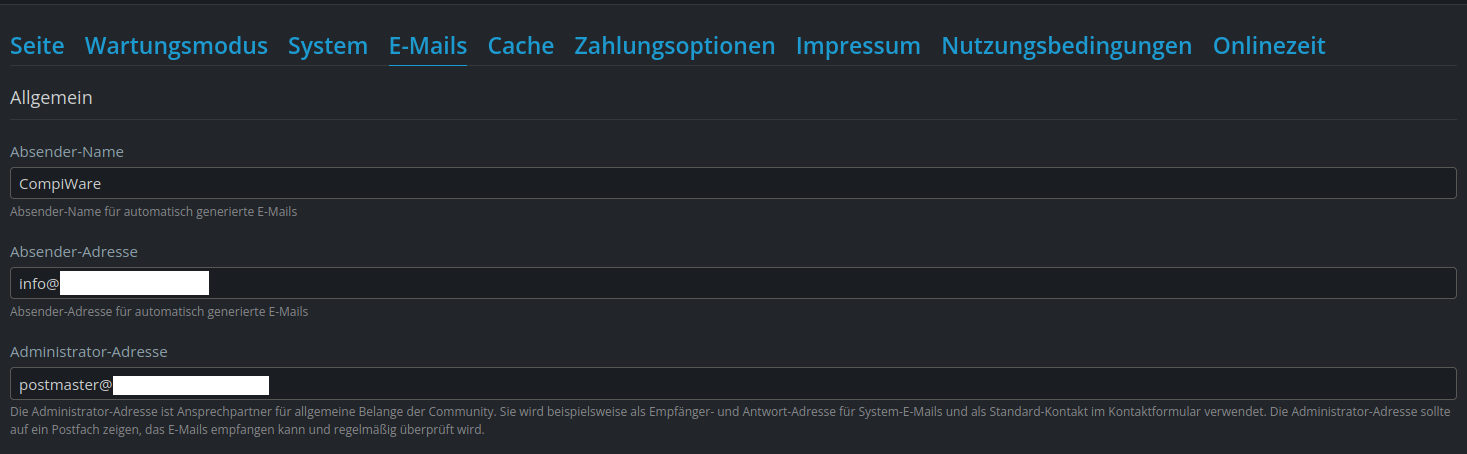Open the Zahlungsoptionen tab

click(674, 46)
